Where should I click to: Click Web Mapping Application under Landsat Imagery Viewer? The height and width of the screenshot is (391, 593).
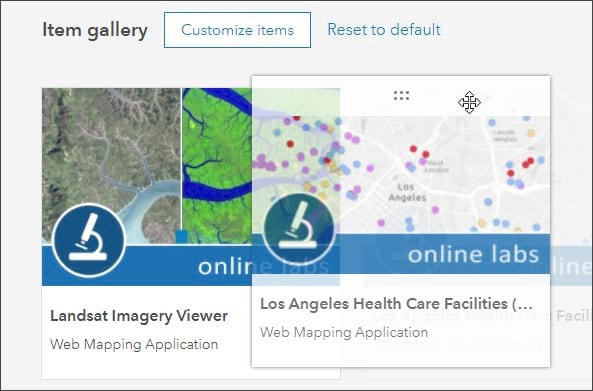pyautogui.click(x=134, y=344)
